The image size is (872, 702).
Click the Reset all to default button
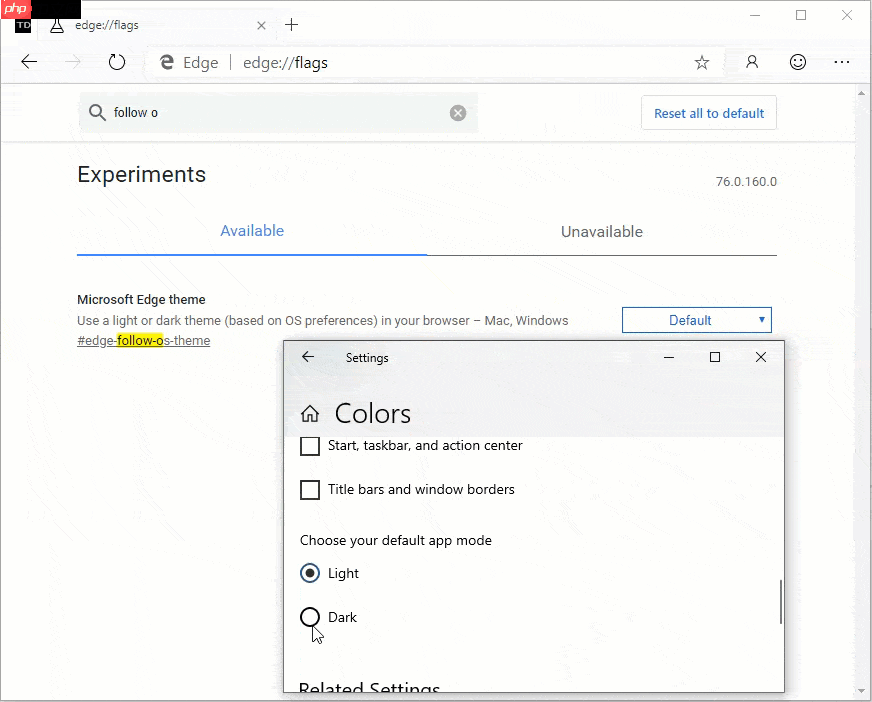(x=708, y=112)
